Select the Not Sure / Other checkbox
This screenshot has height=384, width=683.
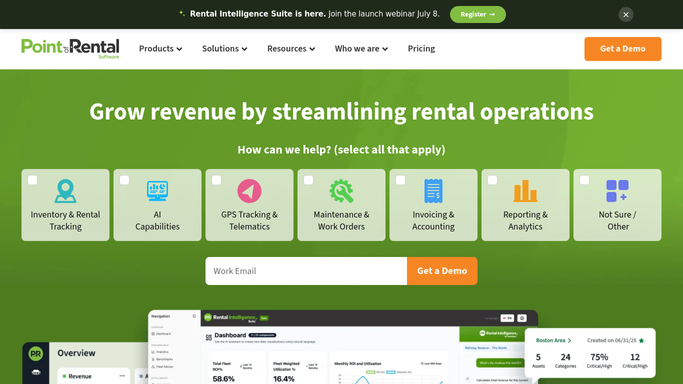[585, 180]
